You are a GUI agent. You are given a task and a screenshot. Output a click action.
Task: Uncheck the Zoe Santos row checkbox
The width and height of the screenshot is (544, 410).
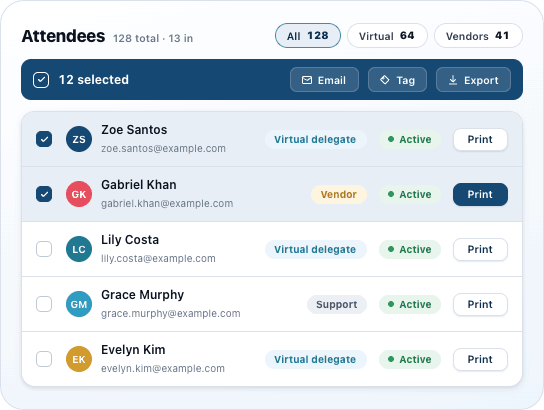click(x=44, y=139)
